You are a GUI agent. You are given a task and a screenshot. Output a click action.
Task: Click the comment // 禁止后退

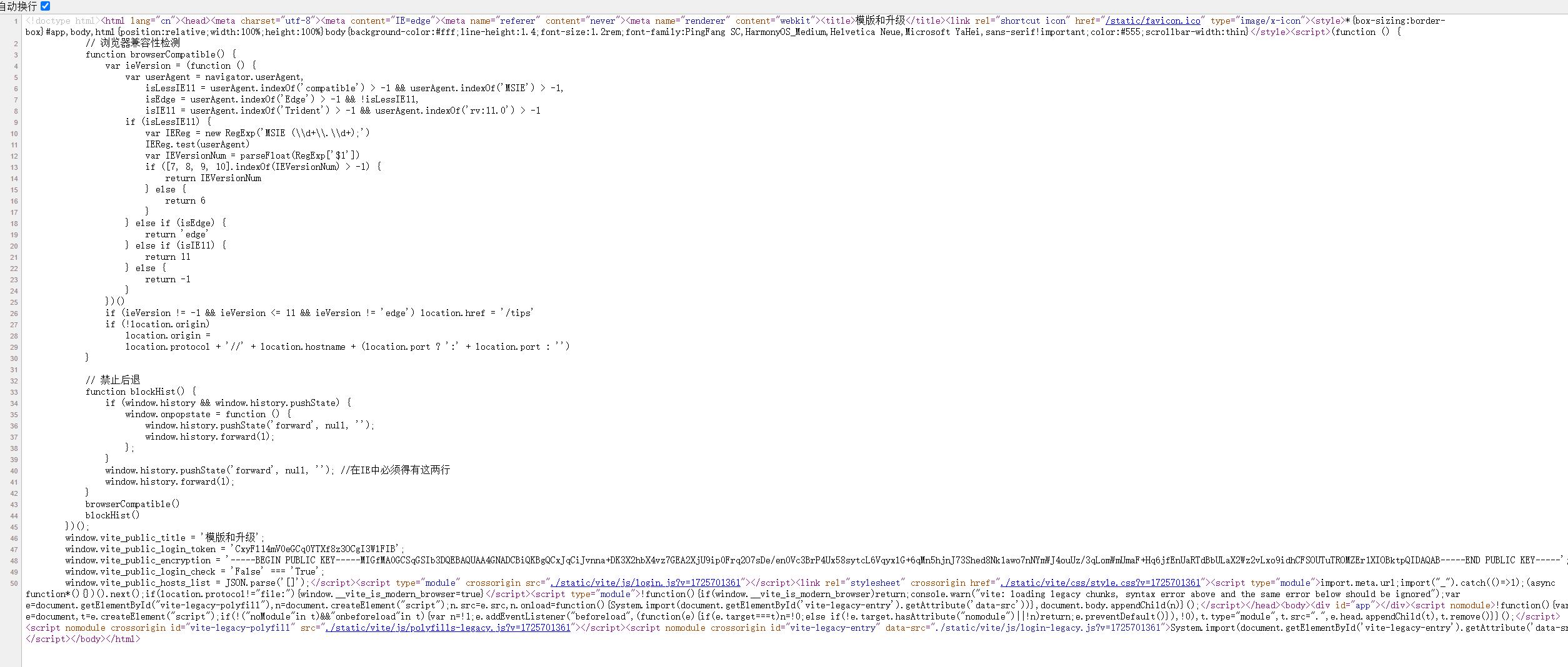[x=113, y=380]
